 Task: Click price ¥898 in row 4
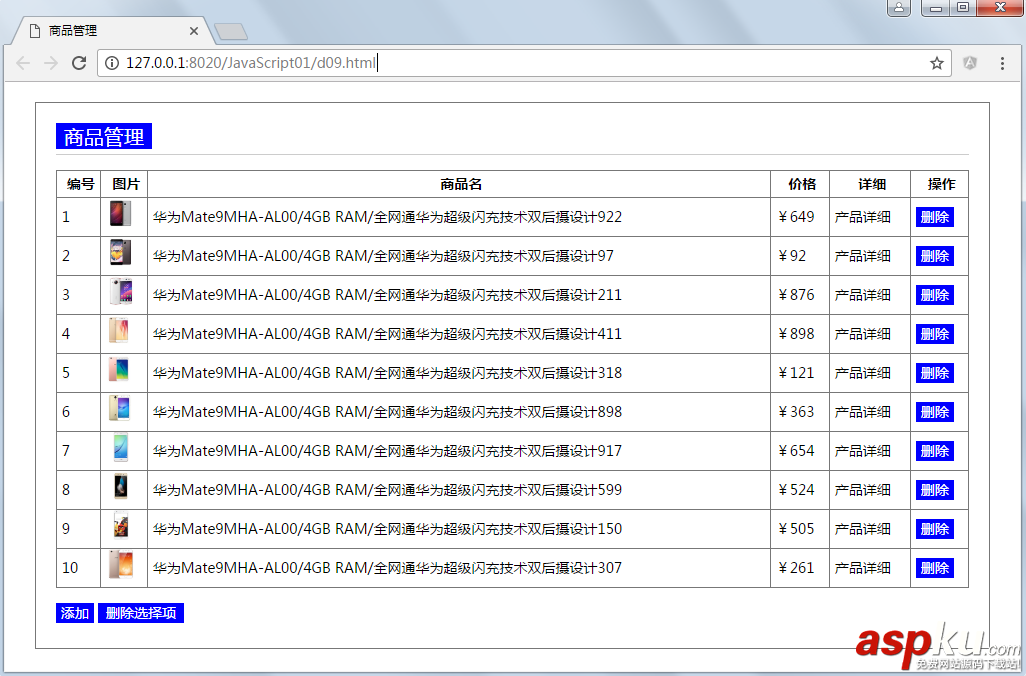tap(796, 334)
